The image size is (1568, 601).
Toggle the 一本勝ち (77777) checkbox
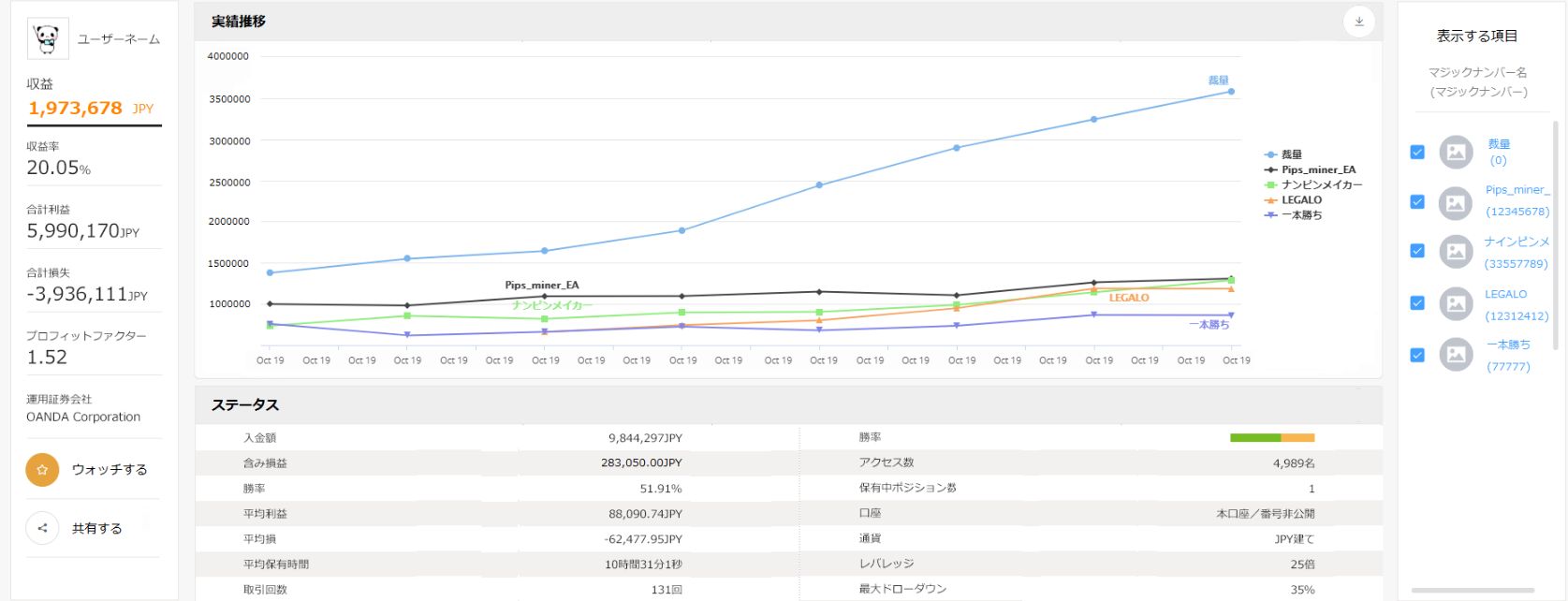[1417, 355]
